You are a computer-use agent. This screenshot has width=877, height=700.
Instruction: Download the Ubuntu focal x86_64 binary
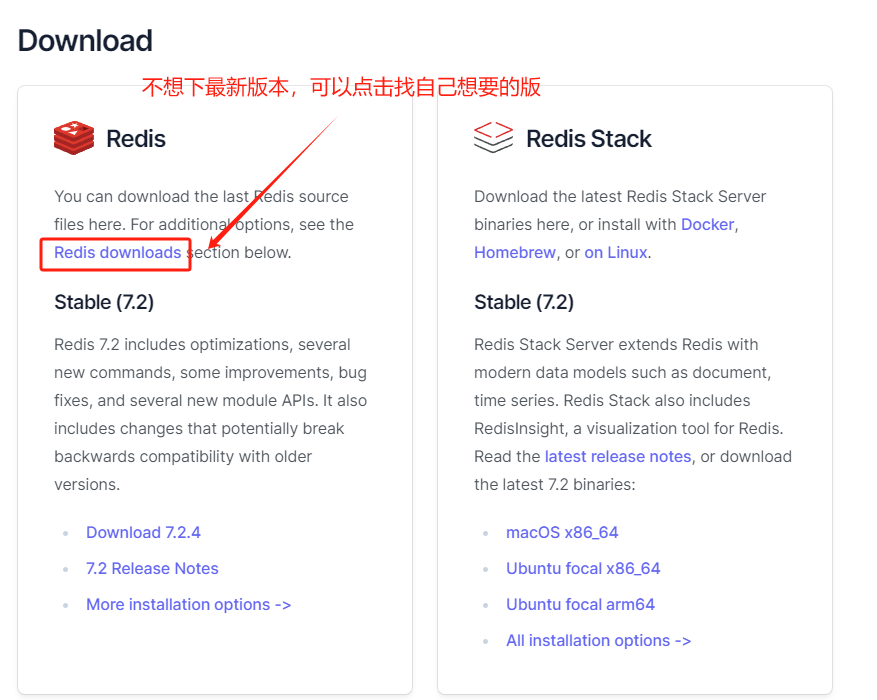pyautogui.click(x=583, y=568)
